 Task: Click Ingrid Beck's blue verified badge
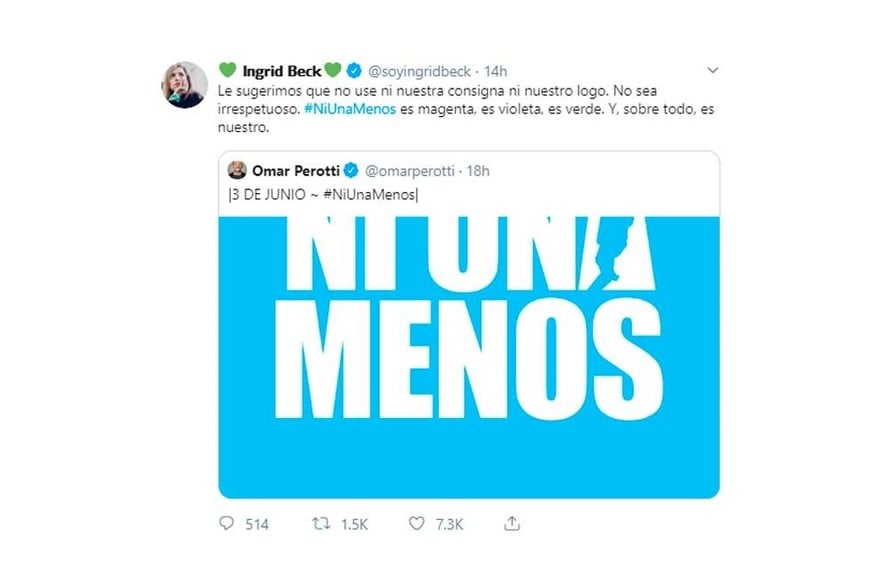(354, 70)
